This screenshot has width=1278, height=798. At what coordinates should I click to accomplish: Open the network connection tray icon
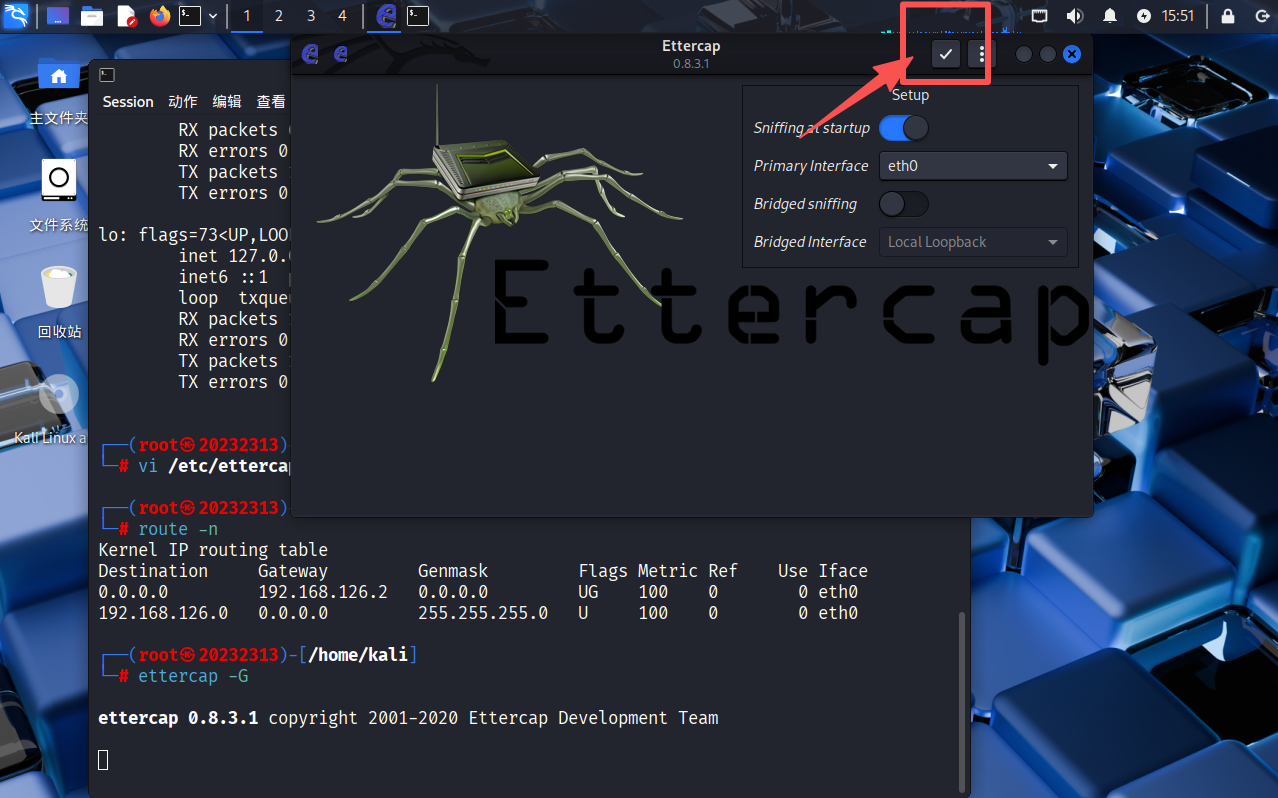pyautogui.click(x=1040, y=16)
